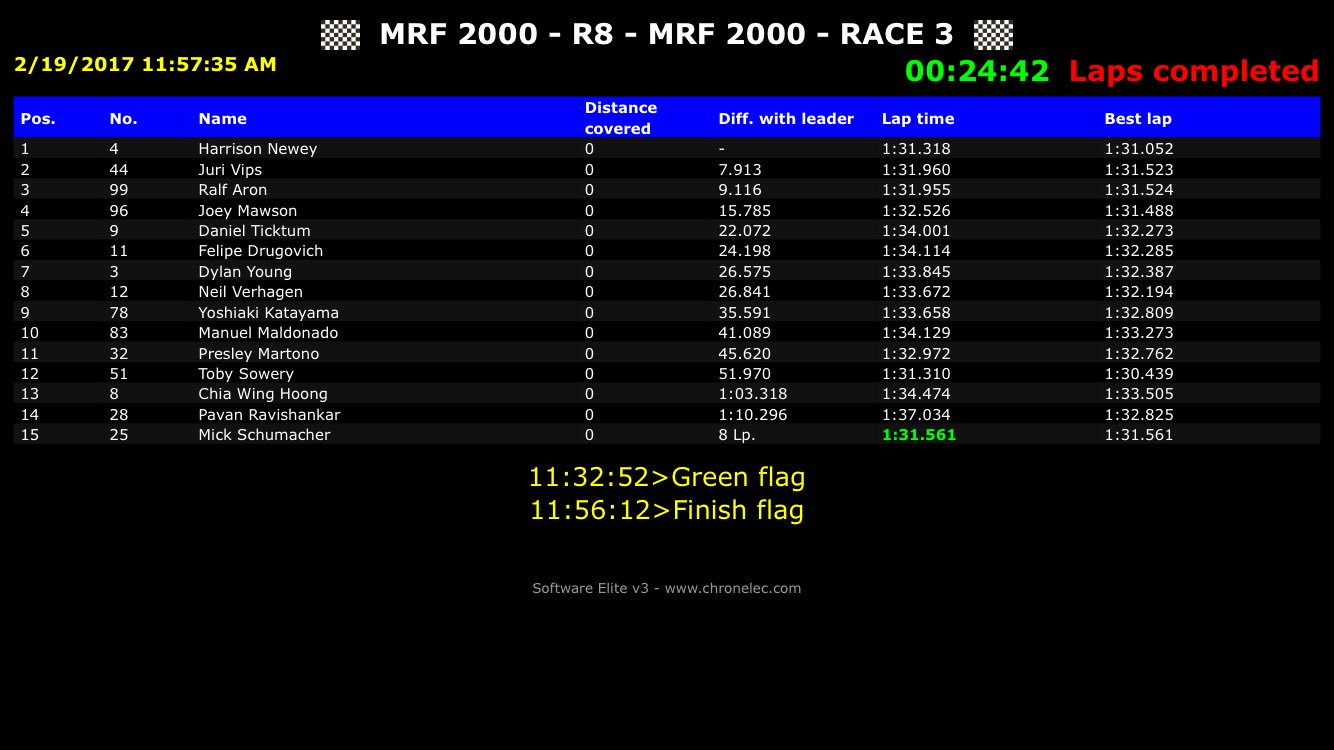Click the left checkered flag icon
Viewport: 1334px width, 750px height.
[x=340, y=35]
